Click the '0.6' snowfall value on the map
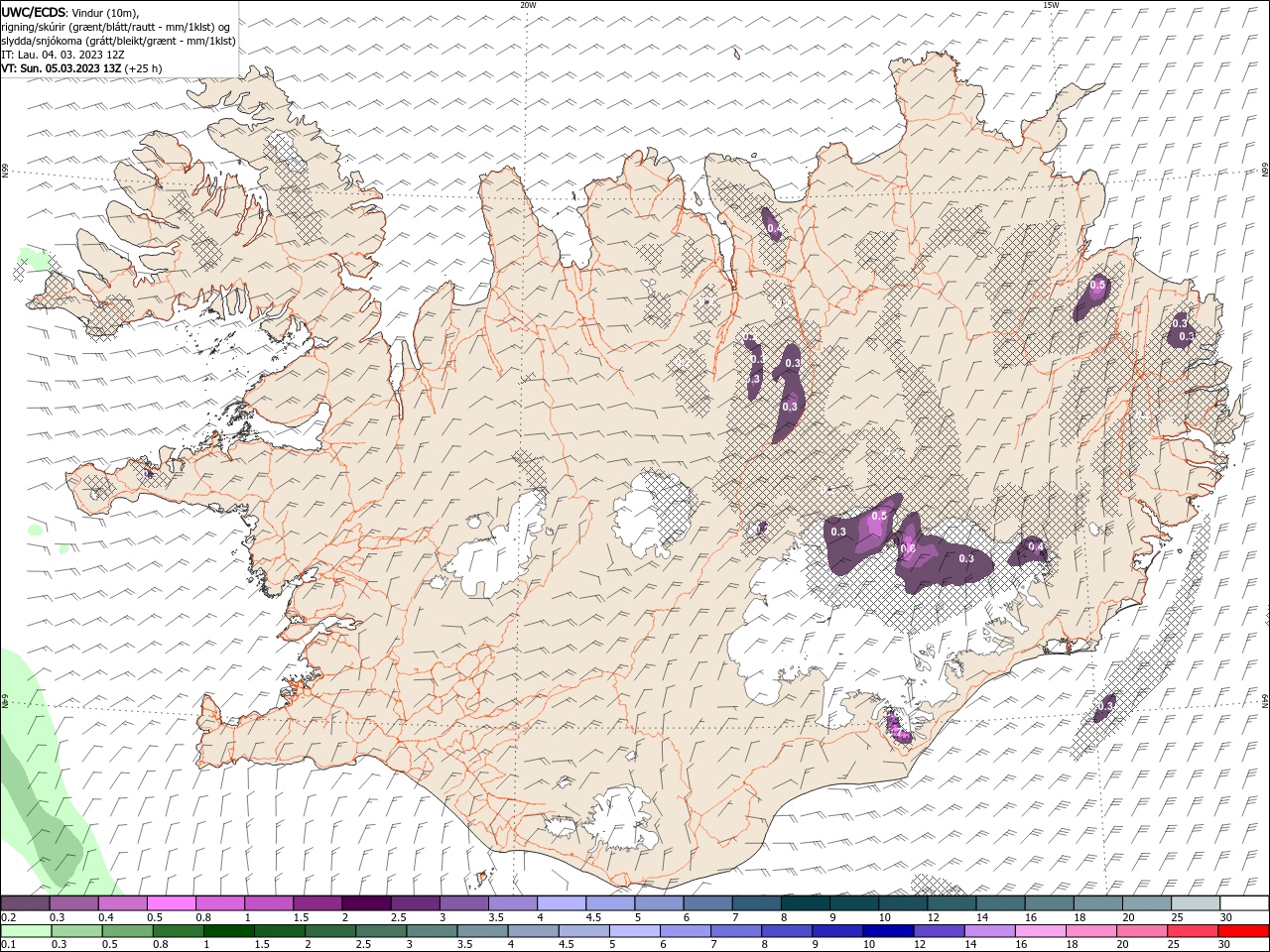1270x952 pixels. [908, 548]
